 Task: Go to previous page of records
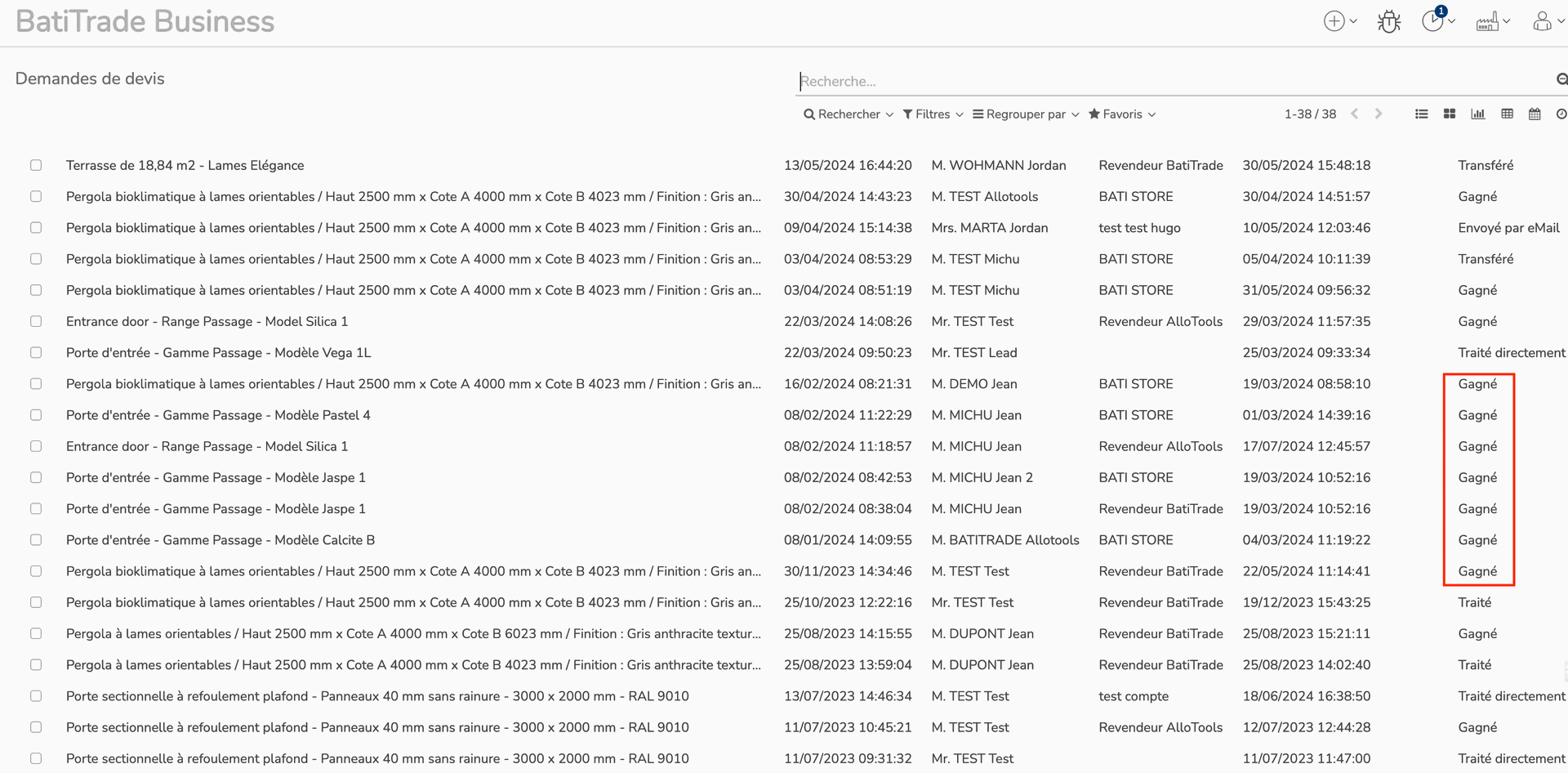coord(1355,114)
